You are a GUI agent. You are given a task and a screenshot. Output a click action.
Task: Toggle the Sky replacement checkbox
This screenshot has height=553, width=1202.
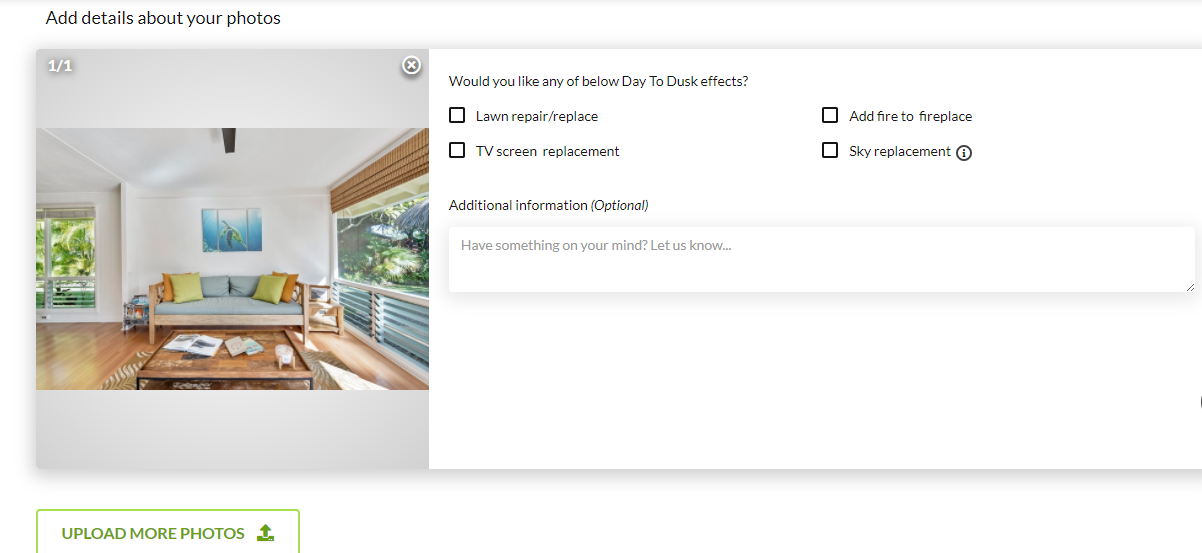tap(830, 150)
